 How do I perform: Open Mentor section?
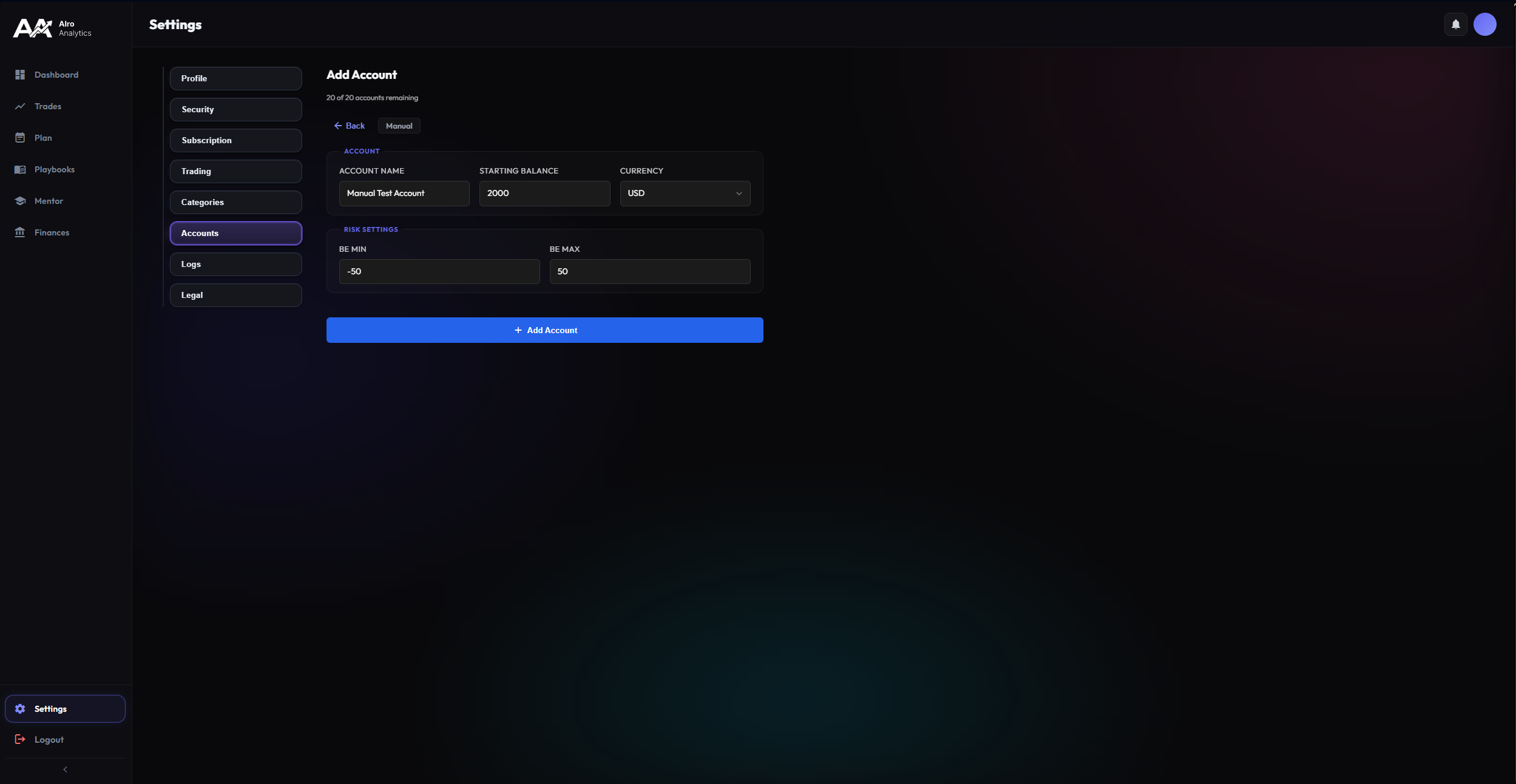click(66, 201)
